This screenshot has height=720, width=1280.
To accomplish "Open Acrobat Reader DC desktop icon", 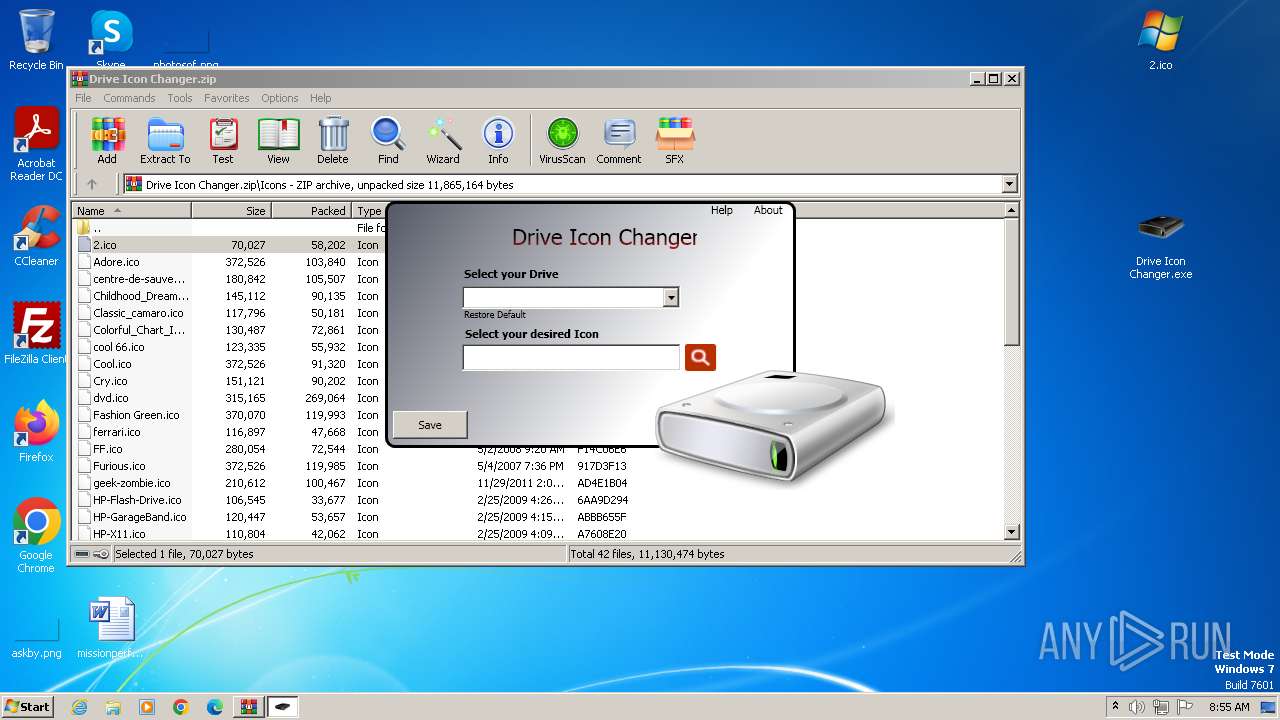I will tap(36, 145).
